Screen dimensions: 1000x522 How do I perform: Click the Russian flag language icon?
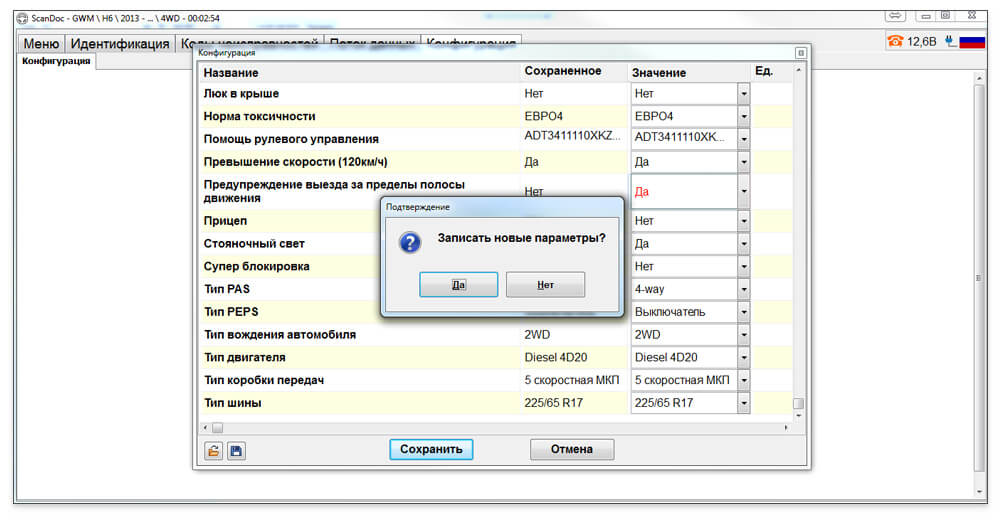tap(973, 42)
